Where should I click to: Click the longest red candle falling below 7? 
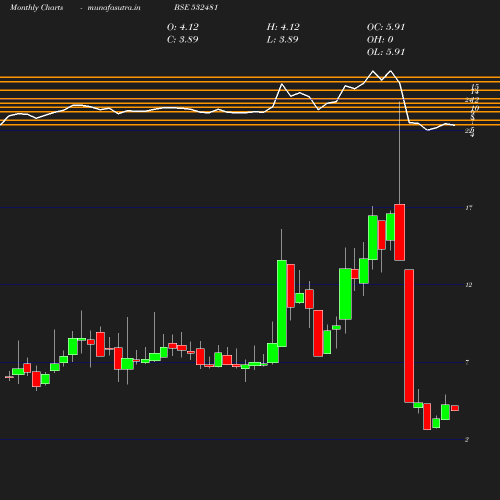[x=409, y=336]
